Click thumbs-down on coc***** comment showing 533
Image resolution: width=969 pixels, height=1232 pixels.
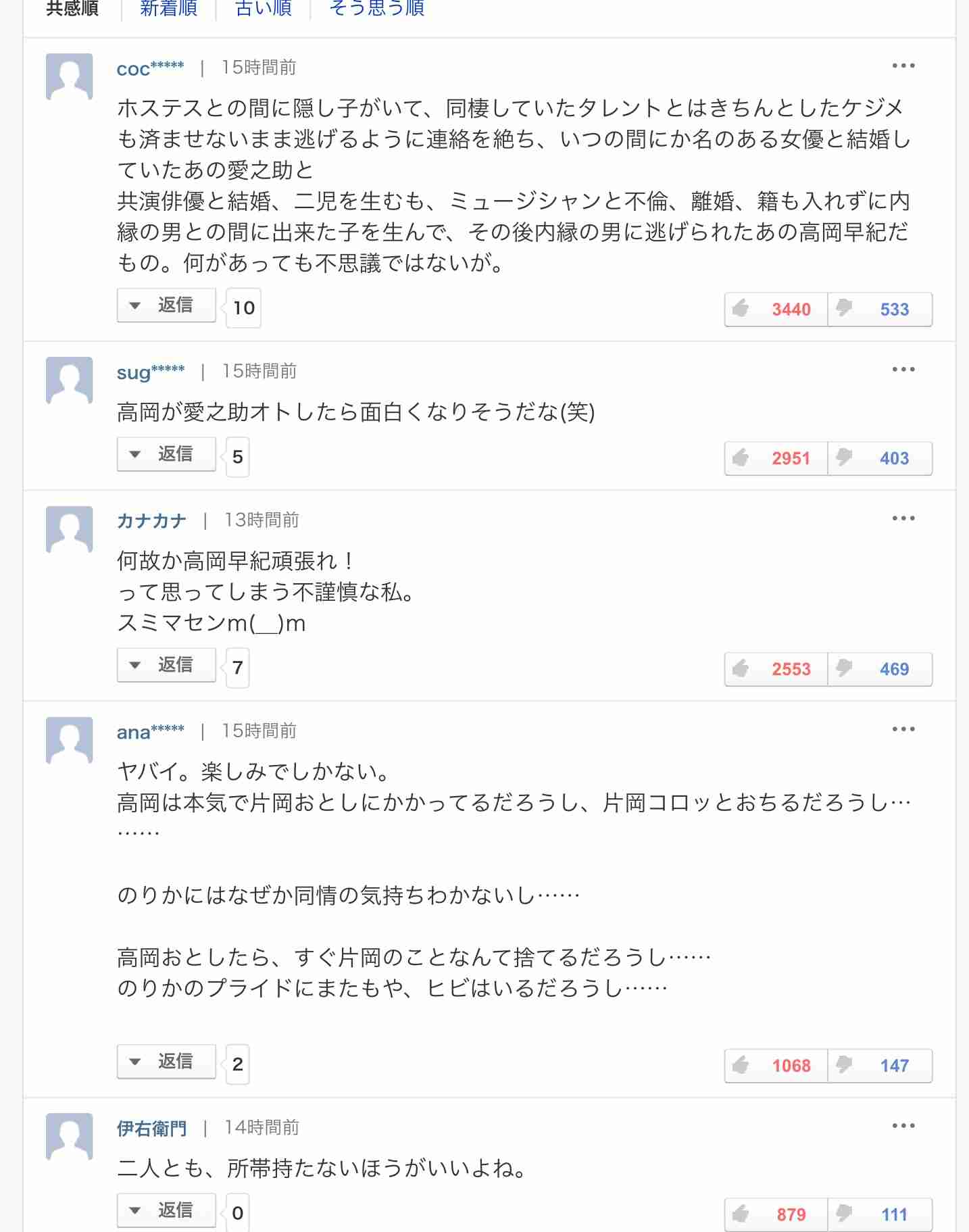[x=880, y=310]
